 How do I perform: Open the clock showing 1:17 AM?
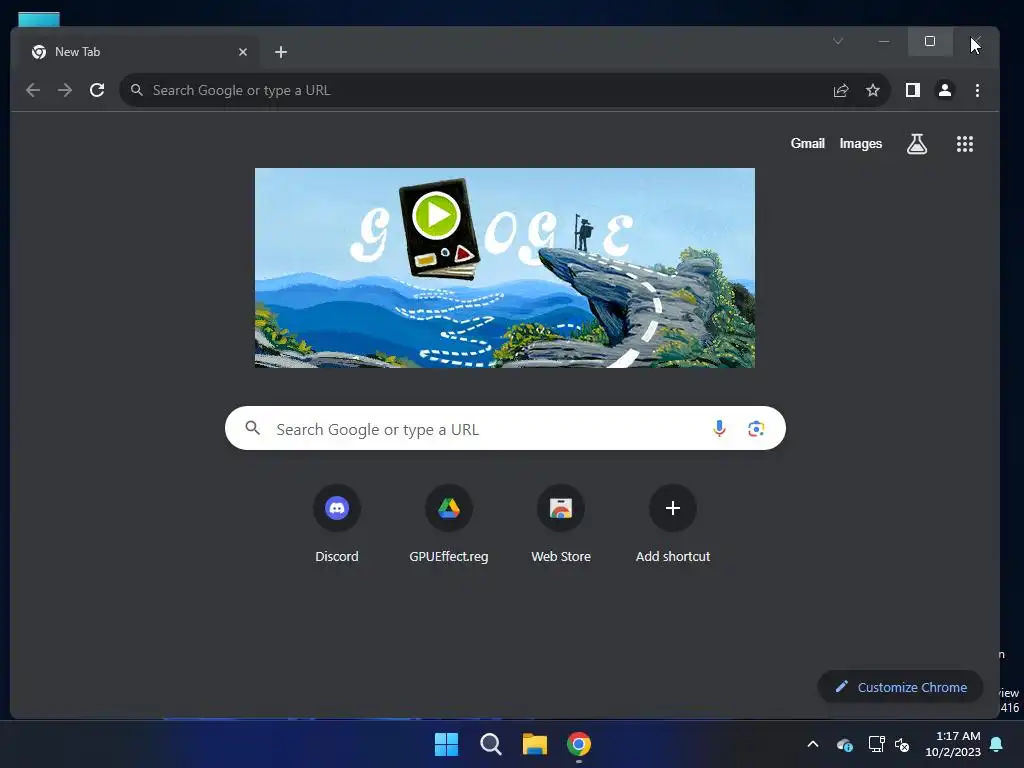coord(953,744)
